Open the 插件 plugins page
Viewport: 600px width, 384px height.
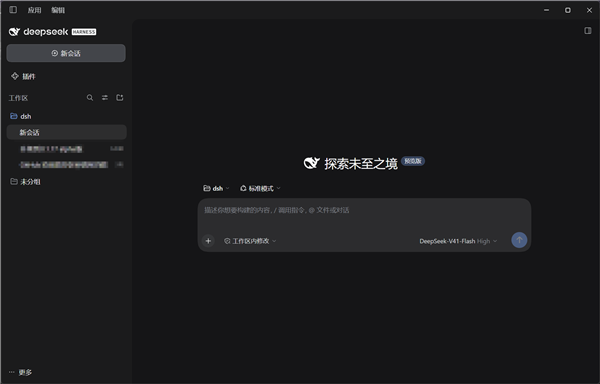point(23,76)
